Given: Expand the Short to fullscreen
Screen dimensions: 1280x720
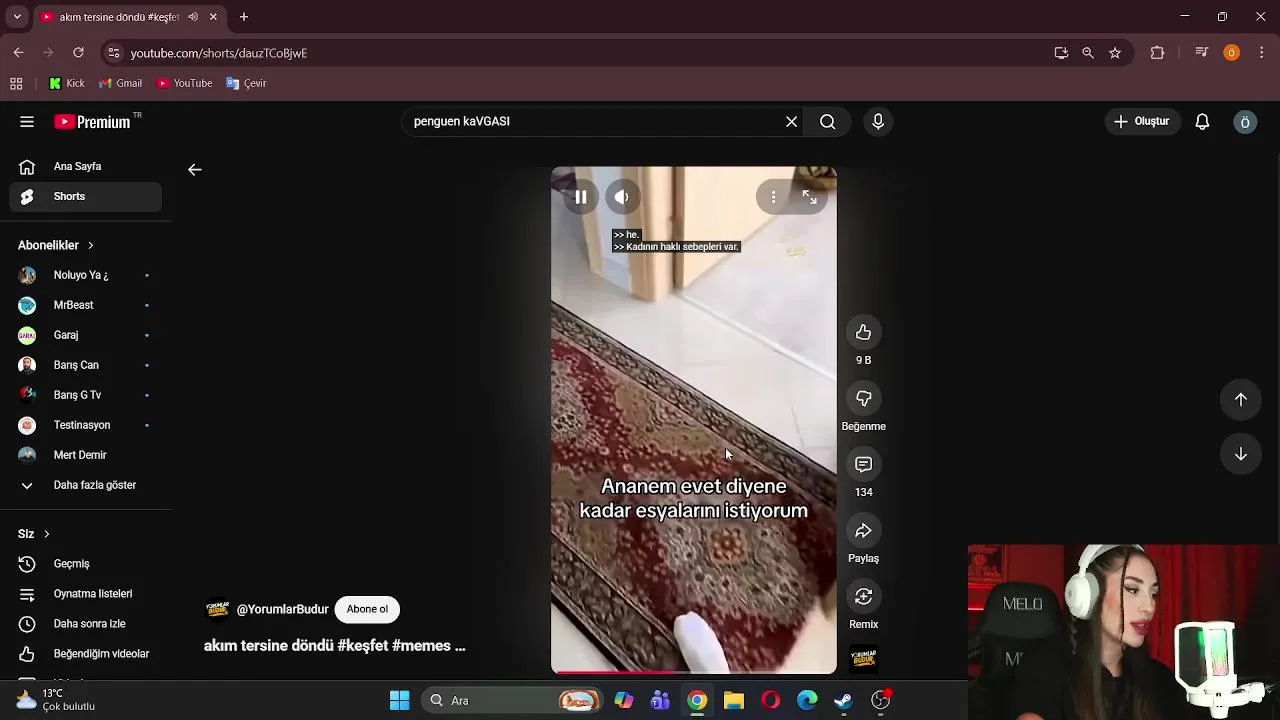Looking at the screenshot, I should click(810, 197).
